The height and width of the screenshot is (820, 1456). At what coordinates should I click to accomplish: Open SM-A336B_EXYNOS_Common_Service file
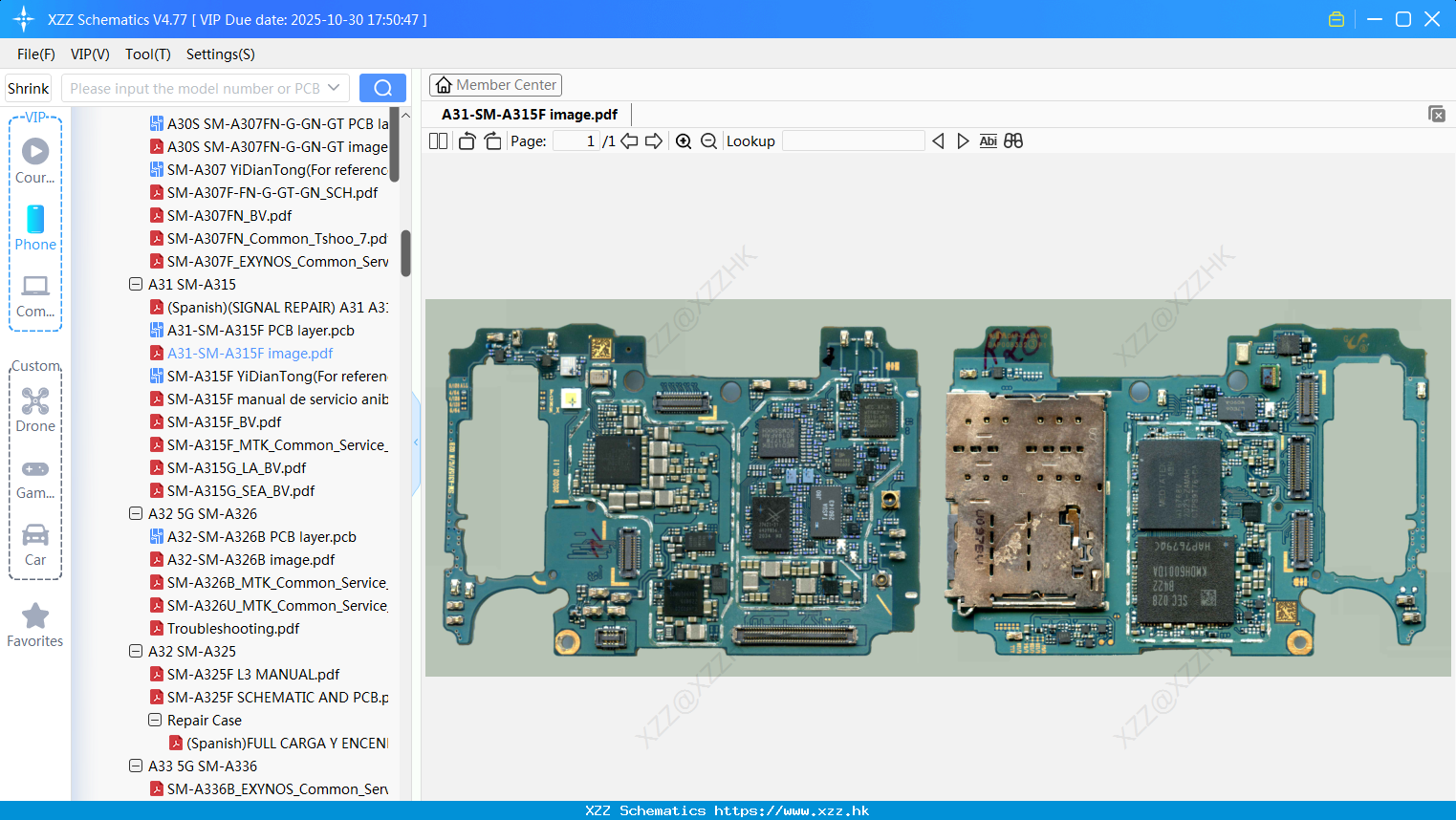pyautogui.click(x=269, y=788)
